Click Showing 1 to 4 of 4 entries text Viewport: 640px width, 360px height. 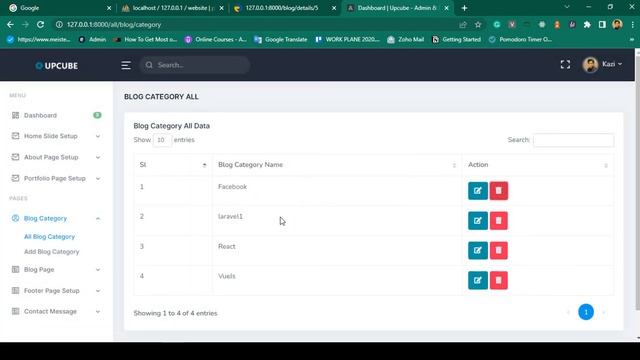[176, 313]
